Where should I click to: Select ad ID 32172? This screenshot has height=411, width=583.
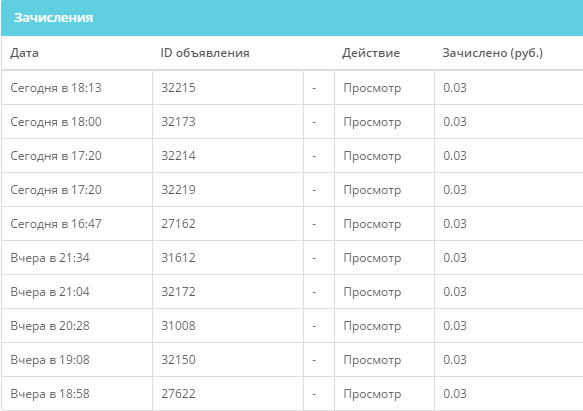click(178, 292)
